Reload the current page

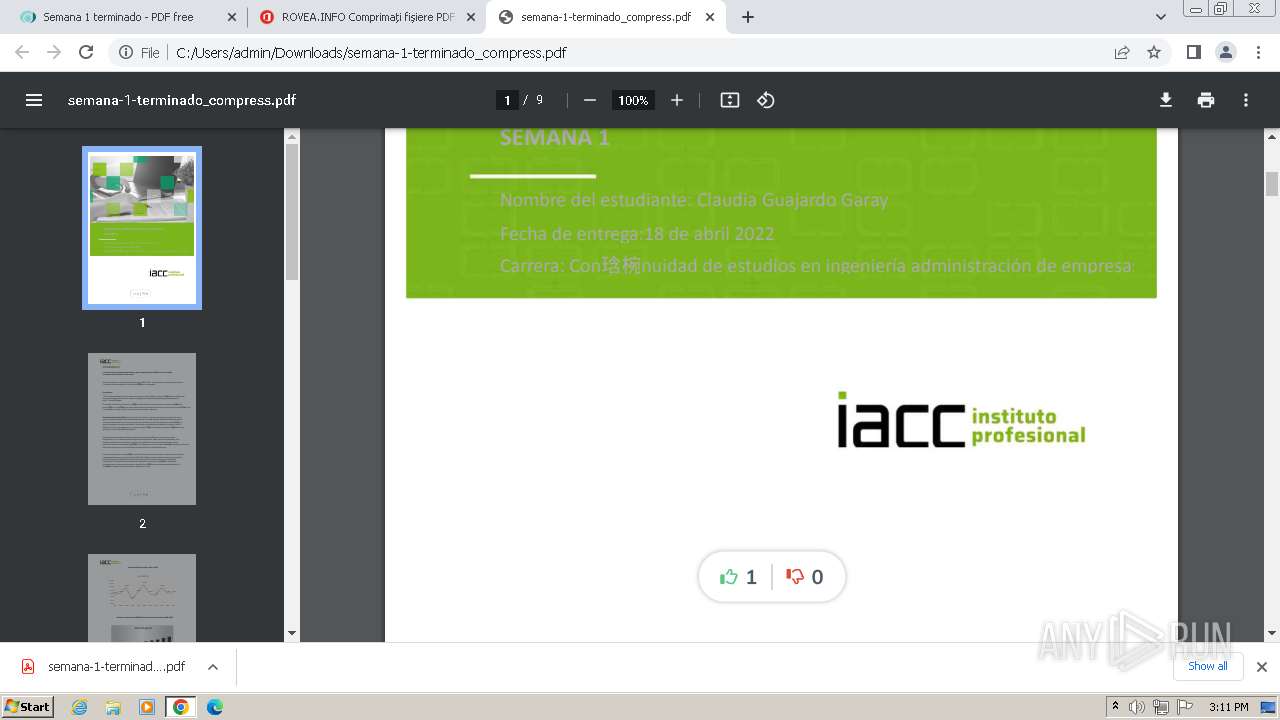(86, 52)
